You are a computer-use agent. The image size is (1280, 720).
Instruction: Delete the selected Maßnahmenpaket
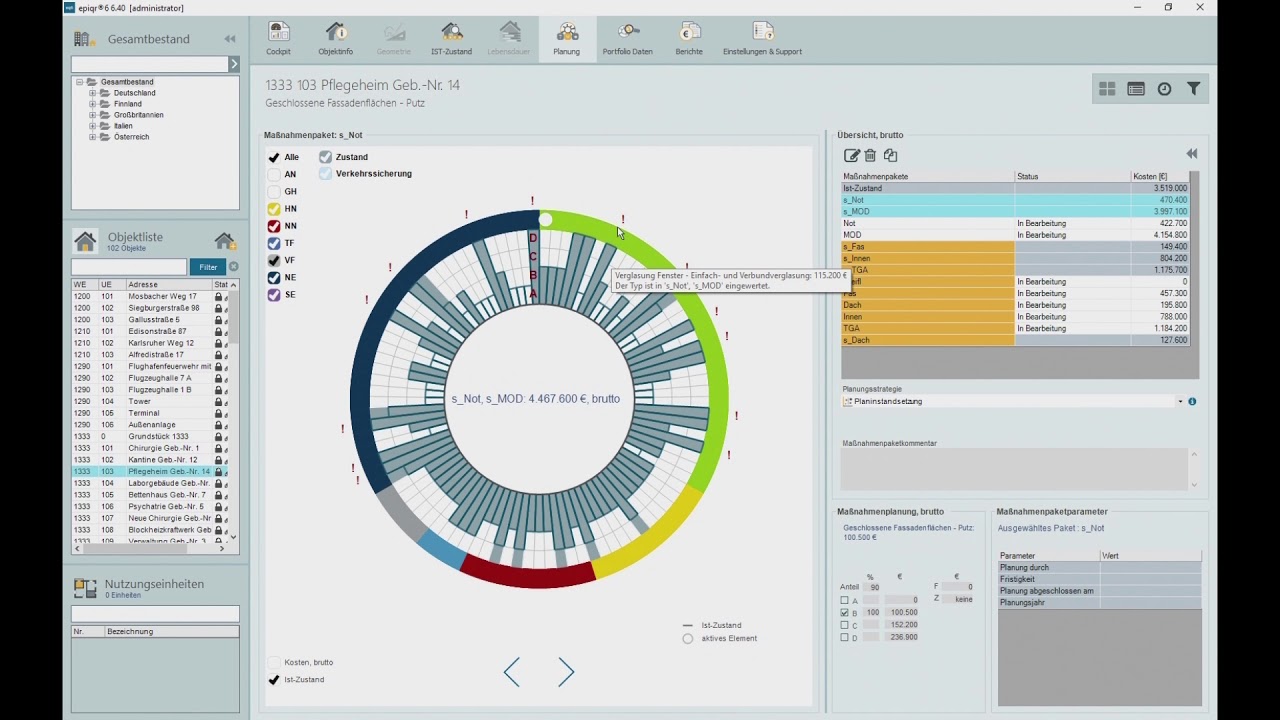tap(871, 155)
